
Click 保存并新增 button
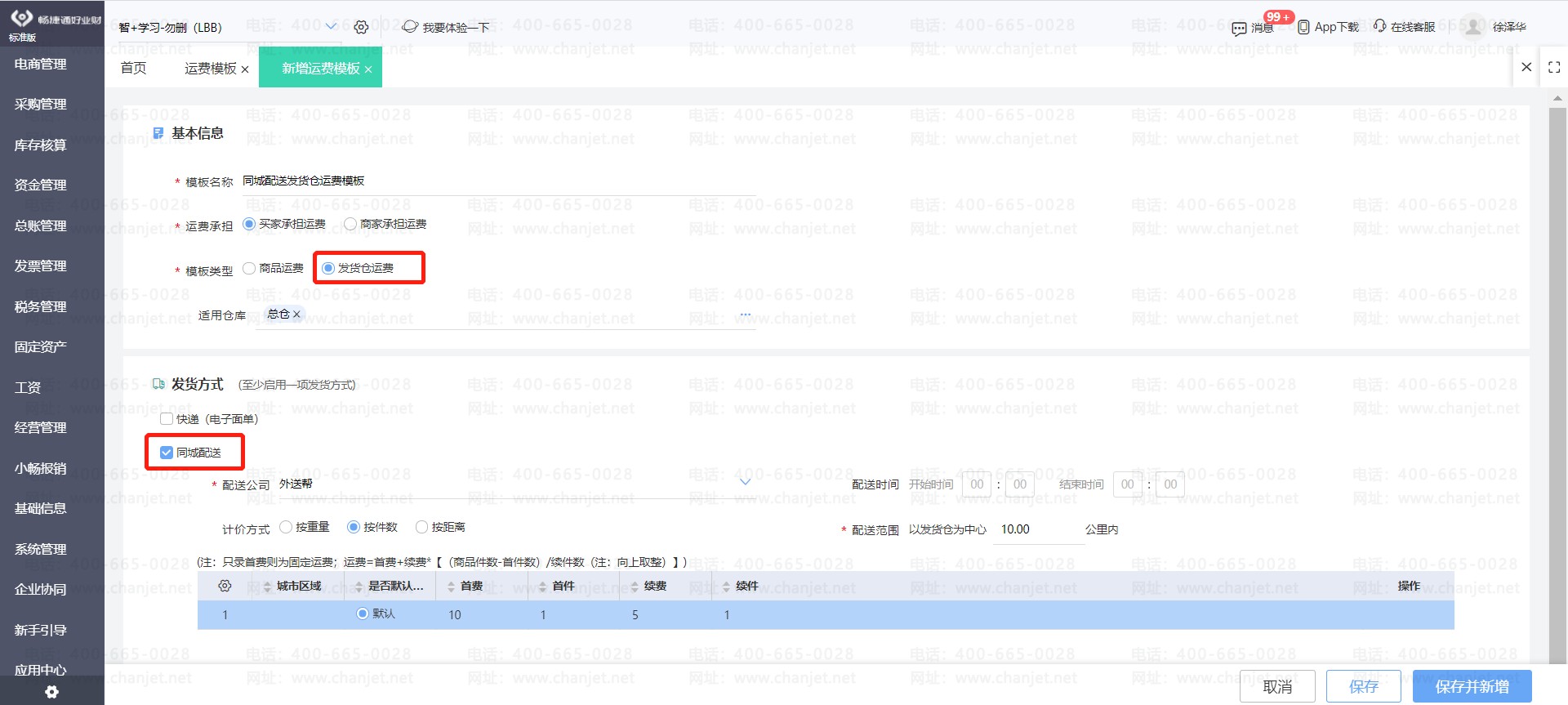coord(1472,686)
